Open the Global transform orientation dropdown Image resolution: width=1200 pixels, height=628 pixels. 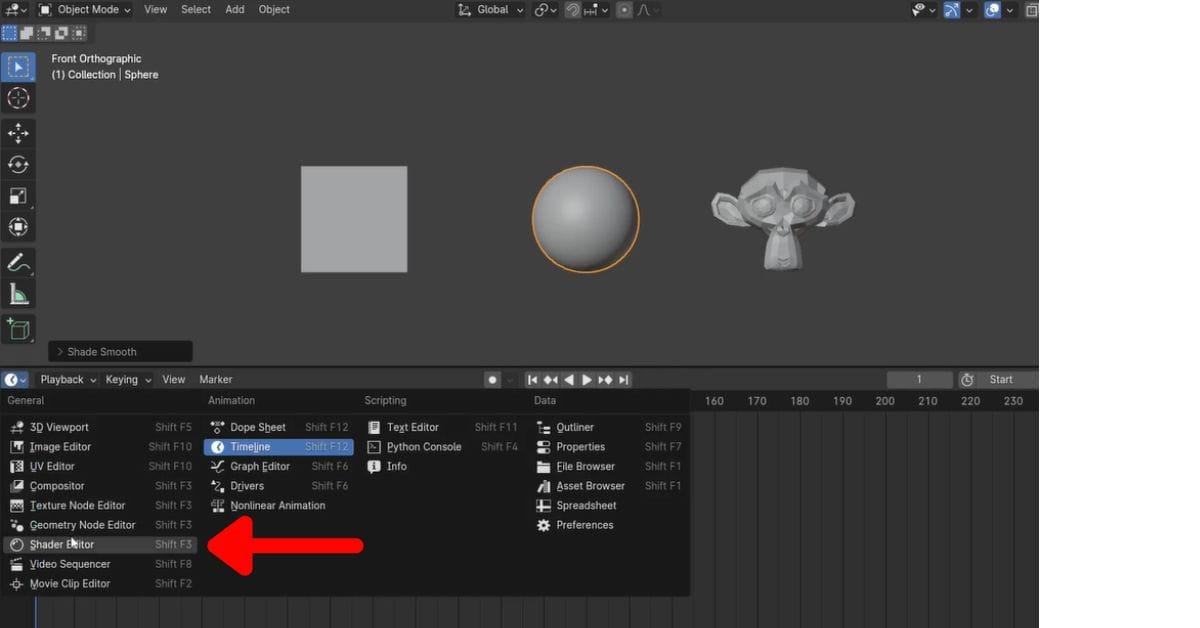point(489,9)
